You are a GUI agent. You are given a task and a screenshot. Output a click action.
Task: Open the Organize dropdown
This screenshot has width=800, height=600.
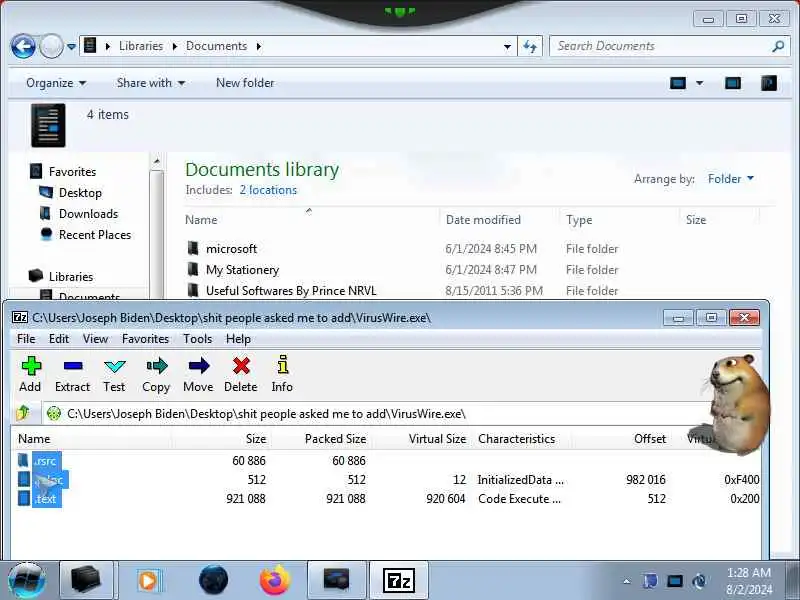coord(56,83)
